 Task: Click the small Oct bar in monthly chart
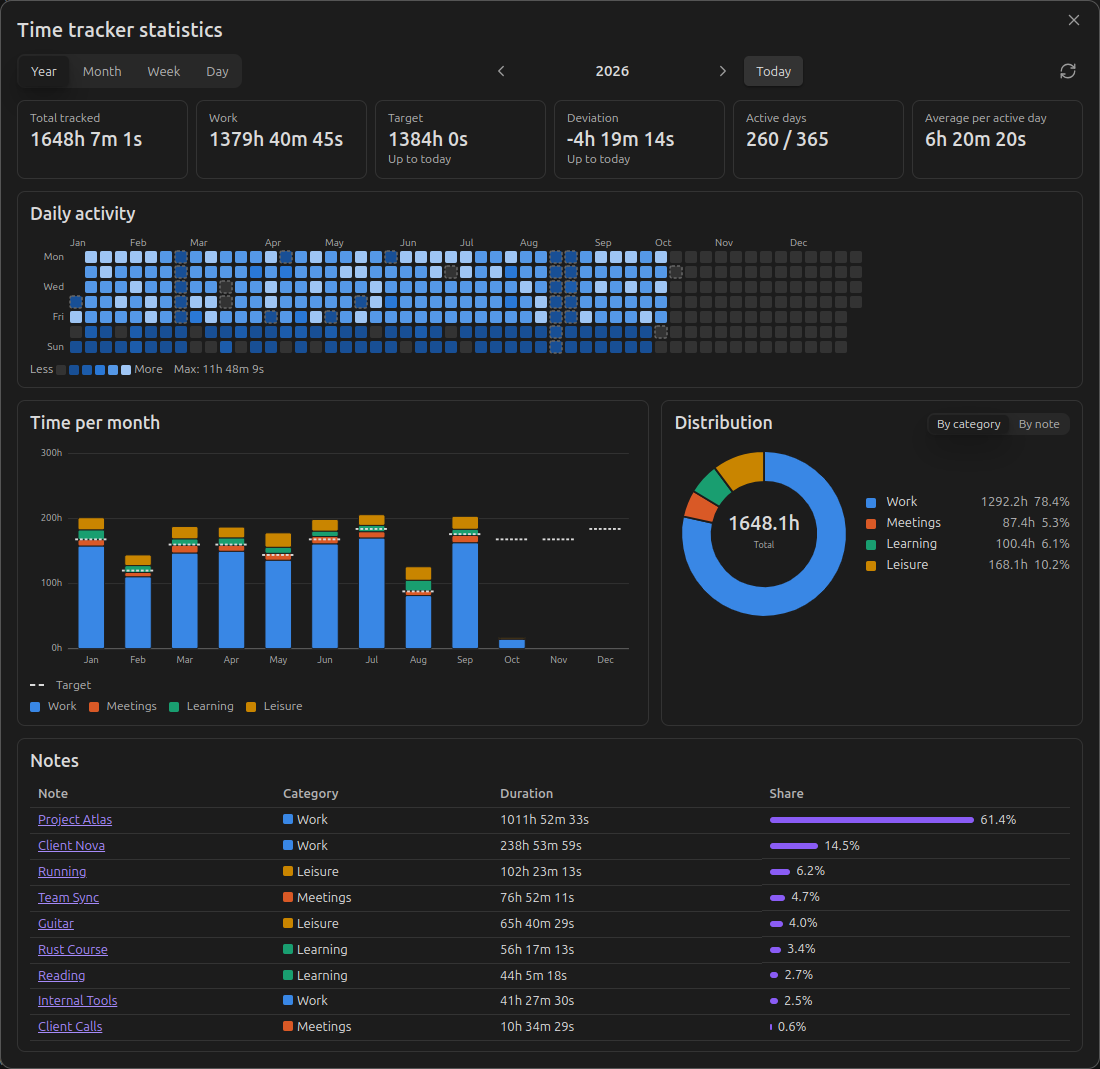click(x=512, y=643)
